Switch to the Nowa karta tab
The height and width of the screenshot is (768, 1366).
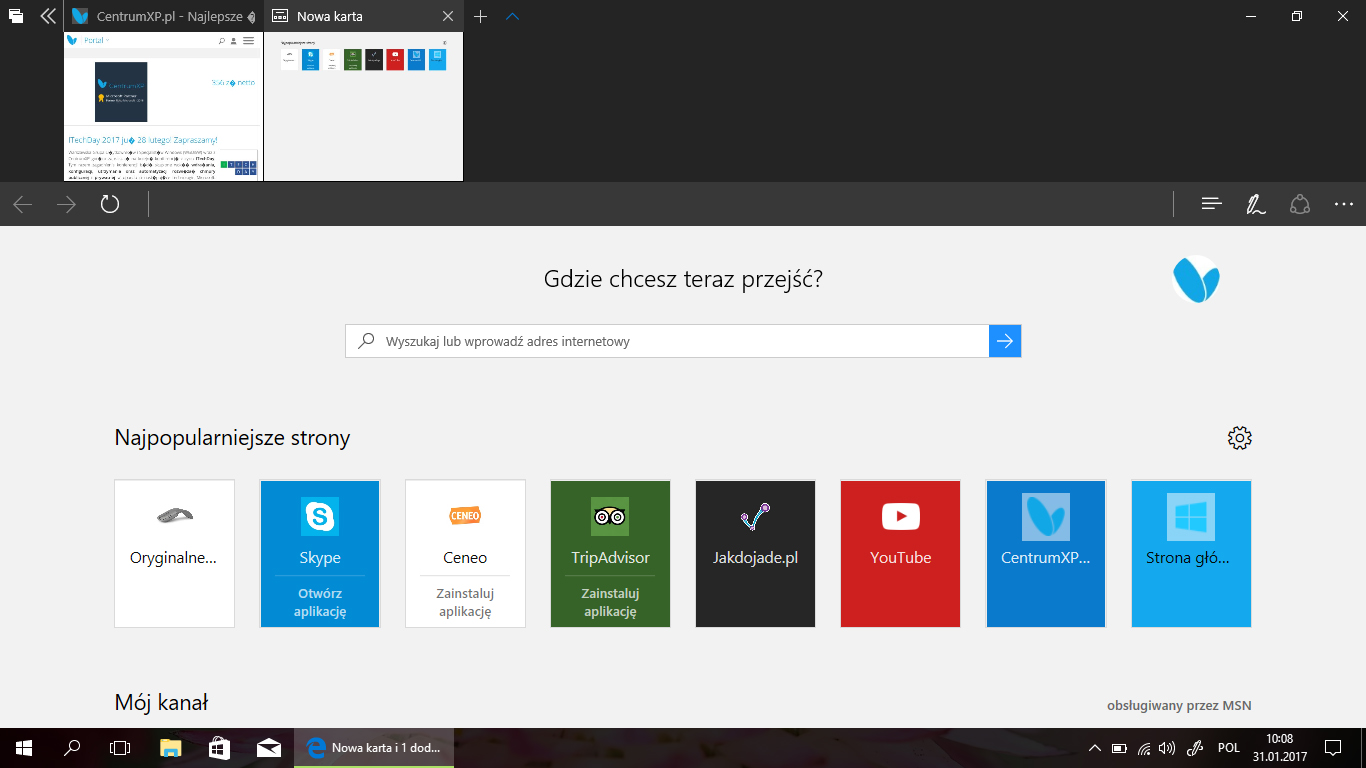coord(353,16)
